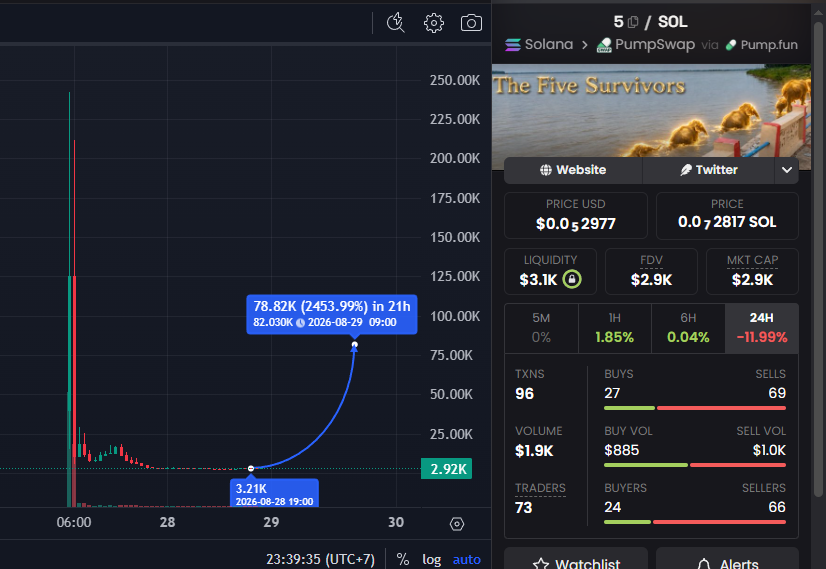Click the PumpSwap logo icon

[x=604, y=45]
